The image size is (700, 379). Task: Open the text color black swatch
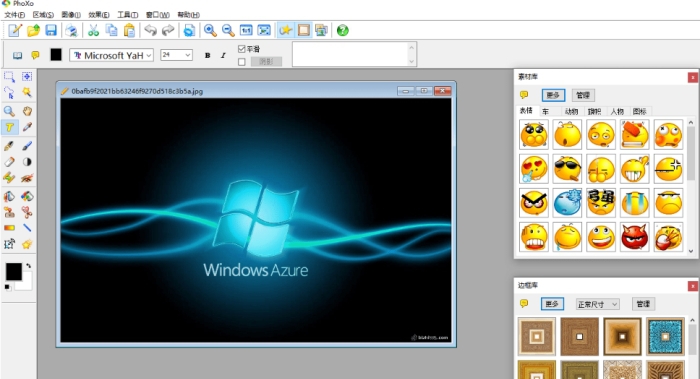pos(56,55)
